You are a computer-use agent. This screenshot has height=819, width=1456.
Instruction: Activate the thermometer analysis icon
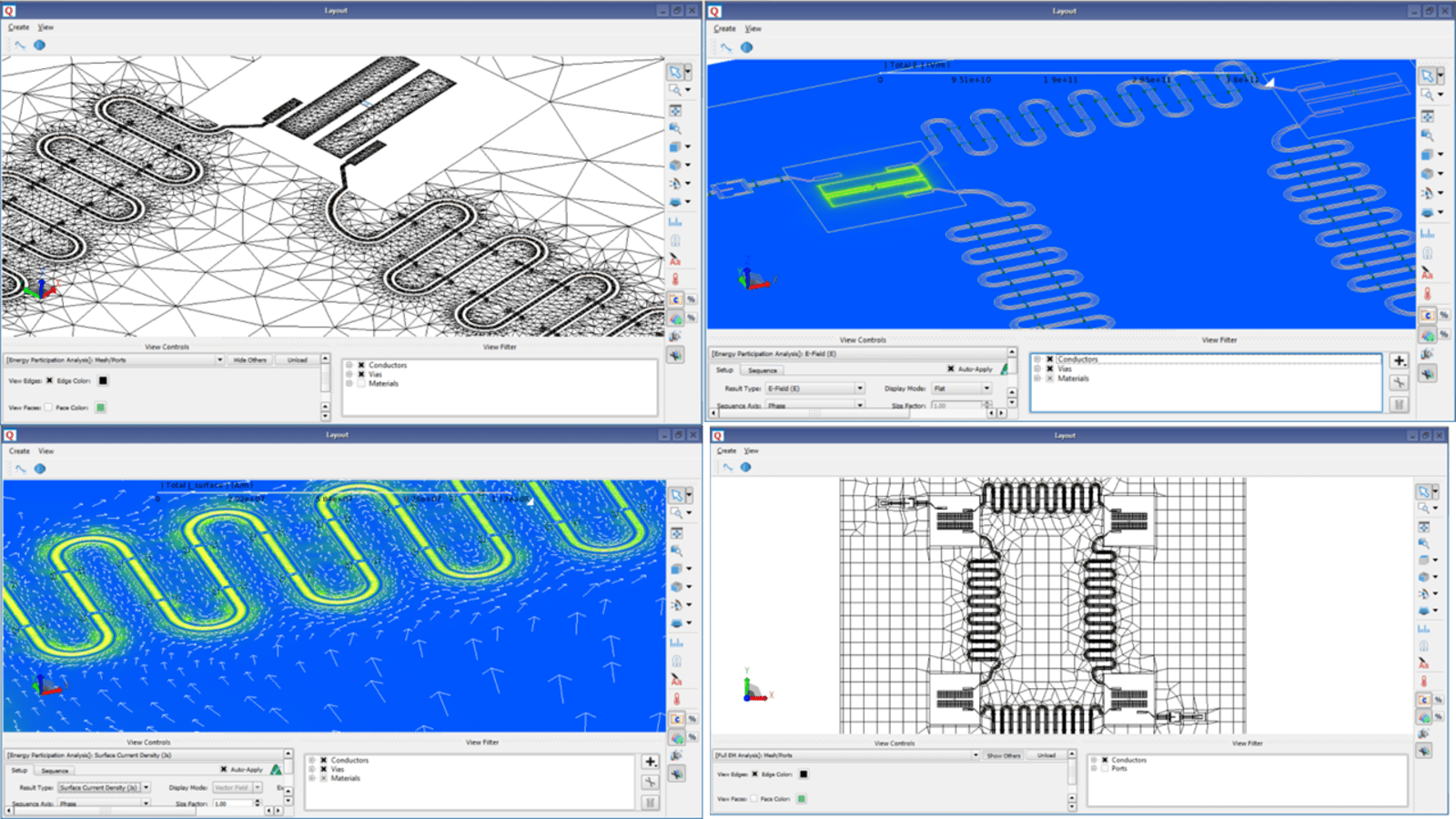pos(675,280)
